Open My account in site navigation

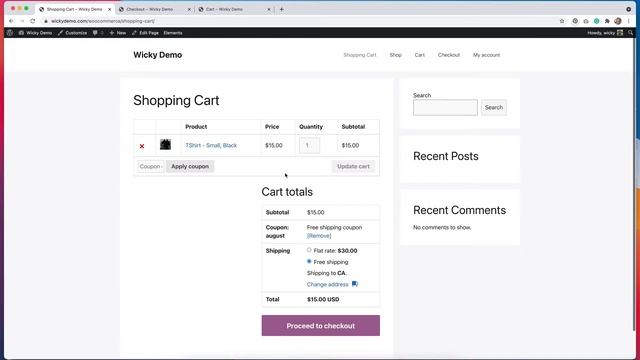tap(486, 55)
